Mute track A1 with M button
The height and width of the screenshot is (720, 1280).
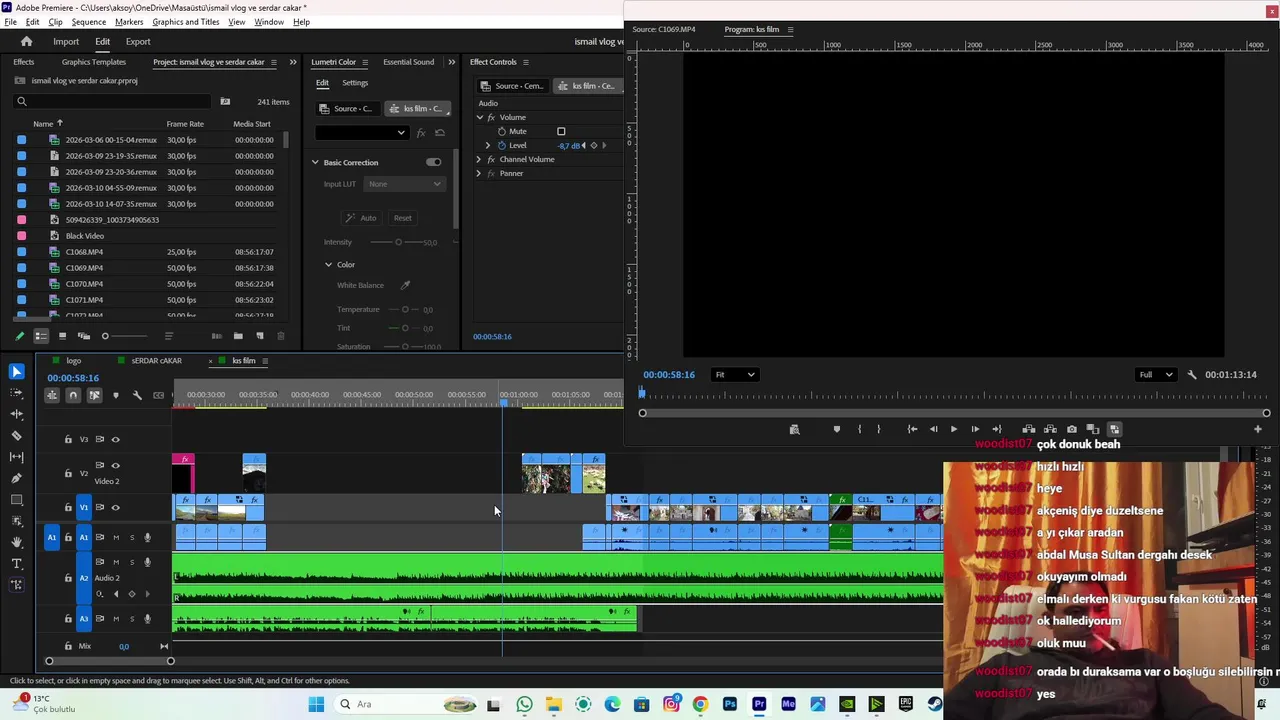point(115,537)
